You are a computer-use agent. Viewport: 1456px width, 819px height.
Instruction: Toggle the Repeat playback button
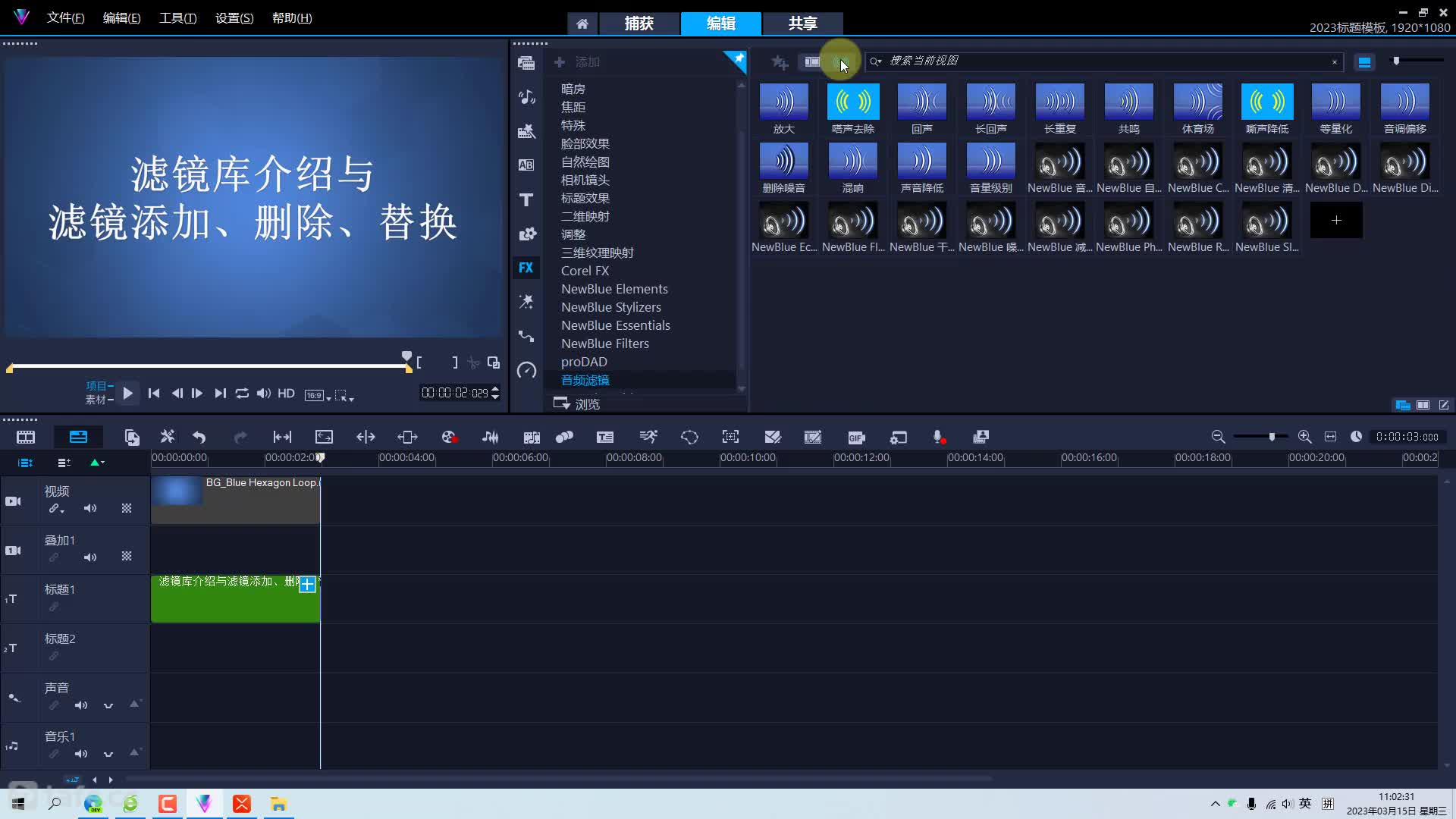(242, 394)
